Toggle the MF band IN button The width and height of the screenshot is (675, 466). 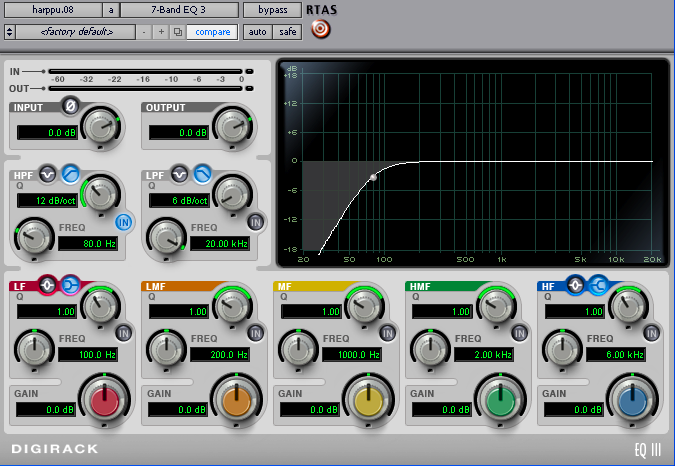[x=388, y=333]
